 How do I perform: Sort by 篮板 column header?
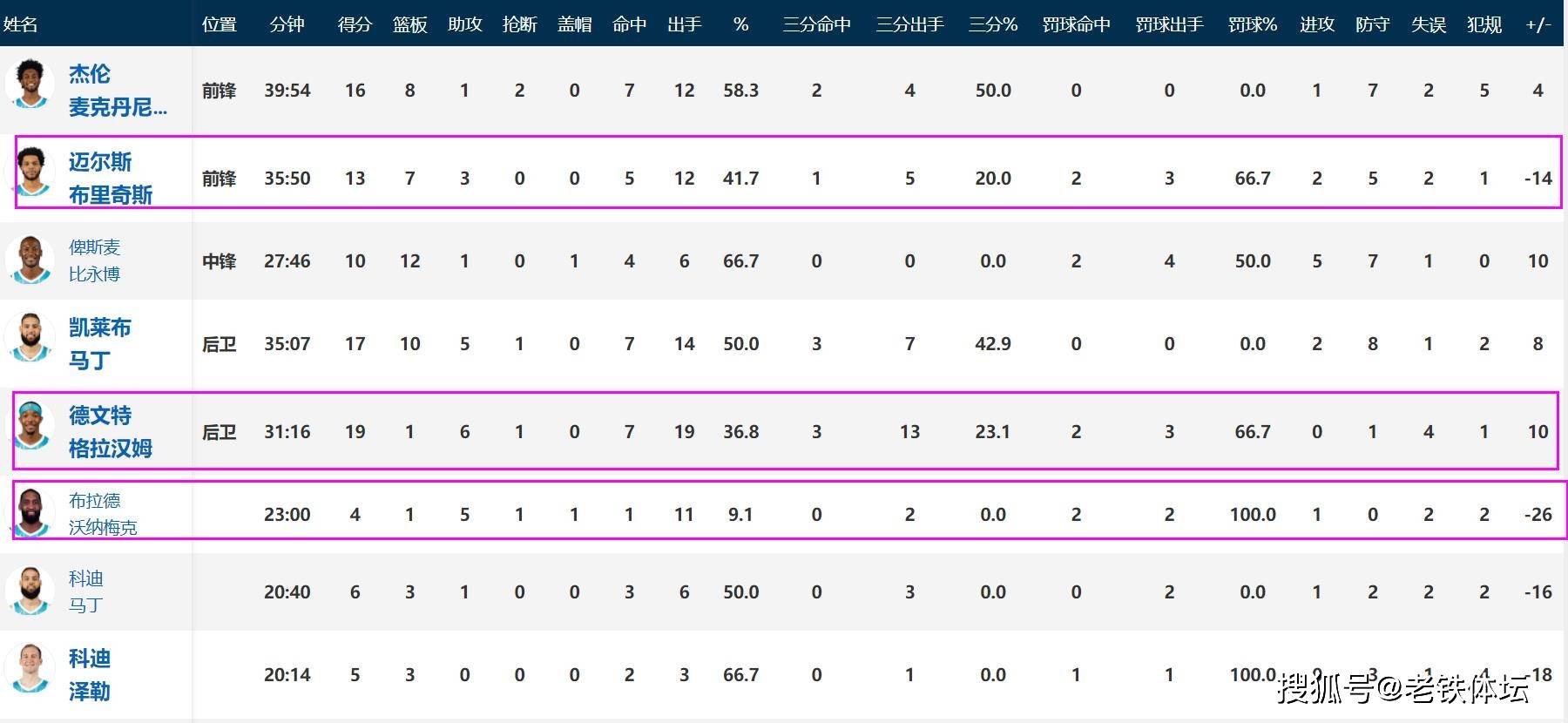409,24
